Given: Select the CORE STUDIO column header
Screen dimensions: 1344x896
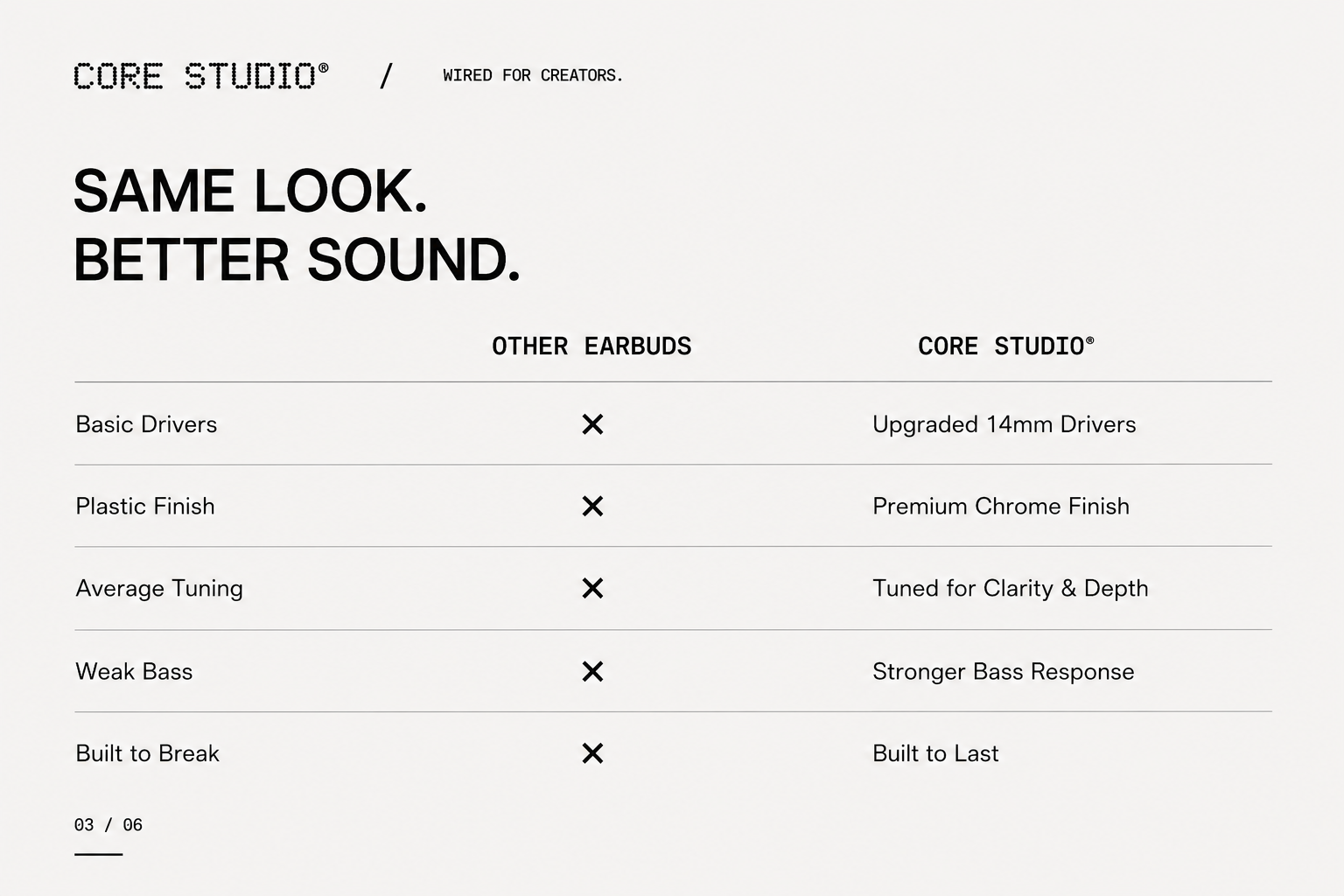Looking at the screenshot, I should tap(1005, 346).
